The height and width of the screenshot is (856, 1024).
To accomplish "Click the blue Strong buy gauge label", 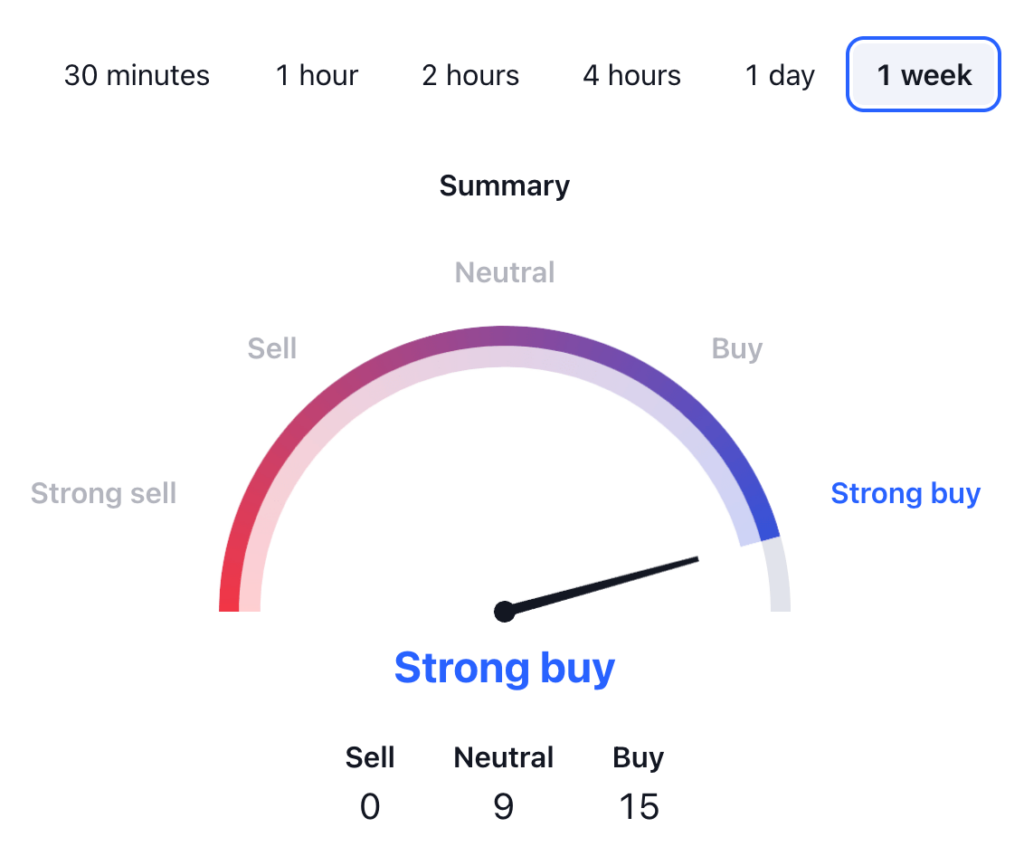I will (906, 493).
